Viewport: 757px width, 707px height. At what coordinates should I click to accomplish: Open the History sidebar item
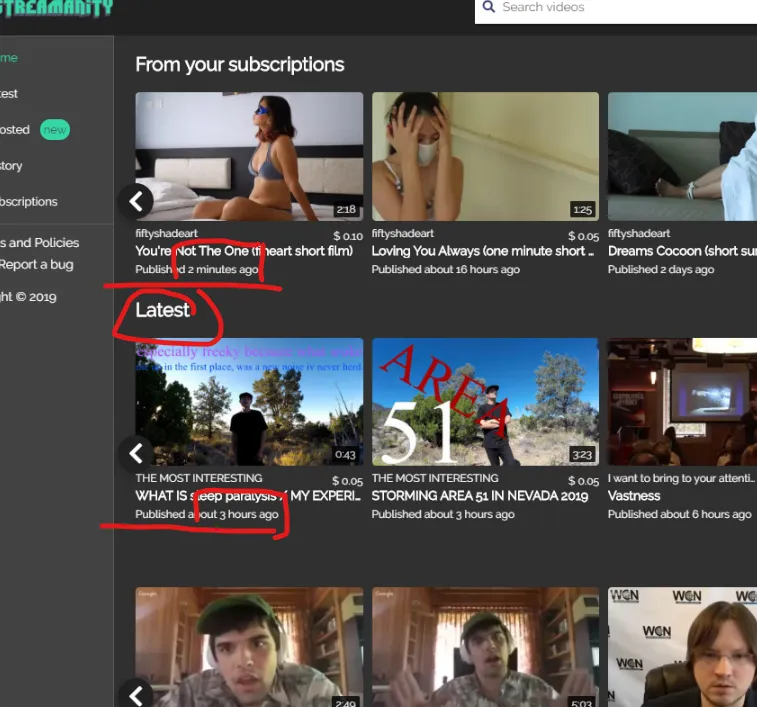[11, 166]
